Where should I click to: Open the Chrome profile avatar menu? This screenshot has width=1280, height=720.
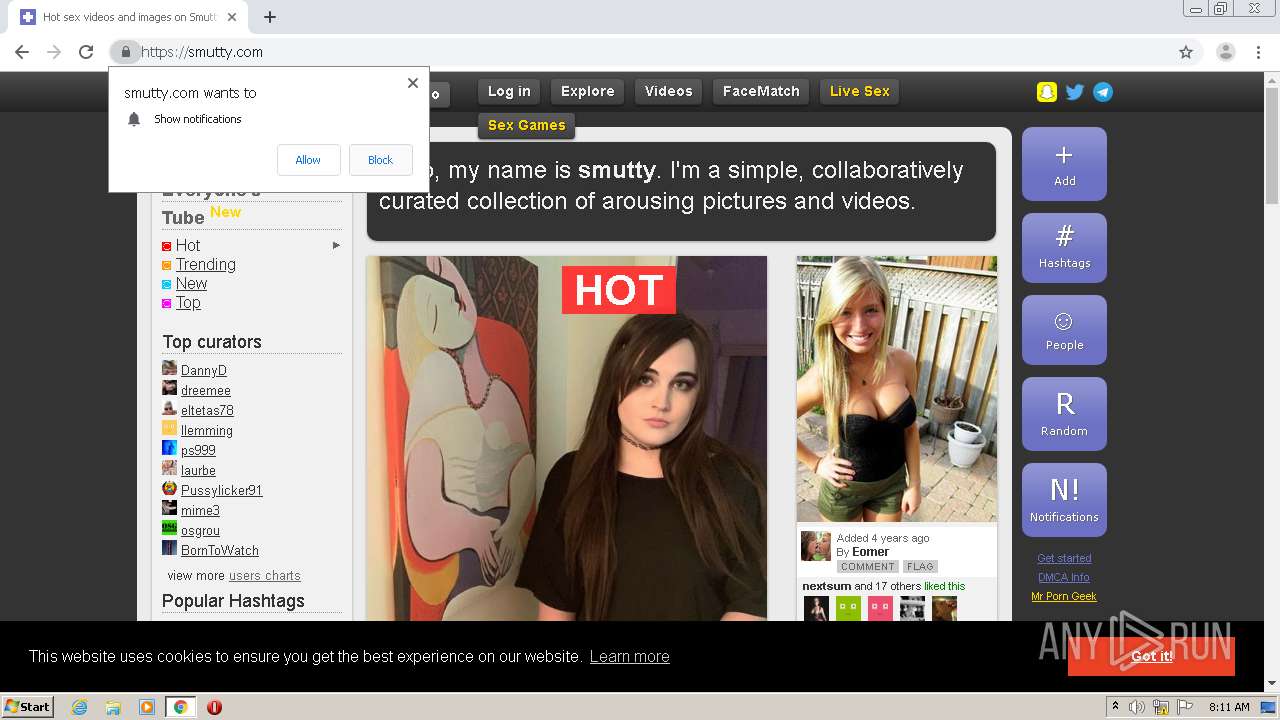pyautogui.click(x=1225, y=52)
